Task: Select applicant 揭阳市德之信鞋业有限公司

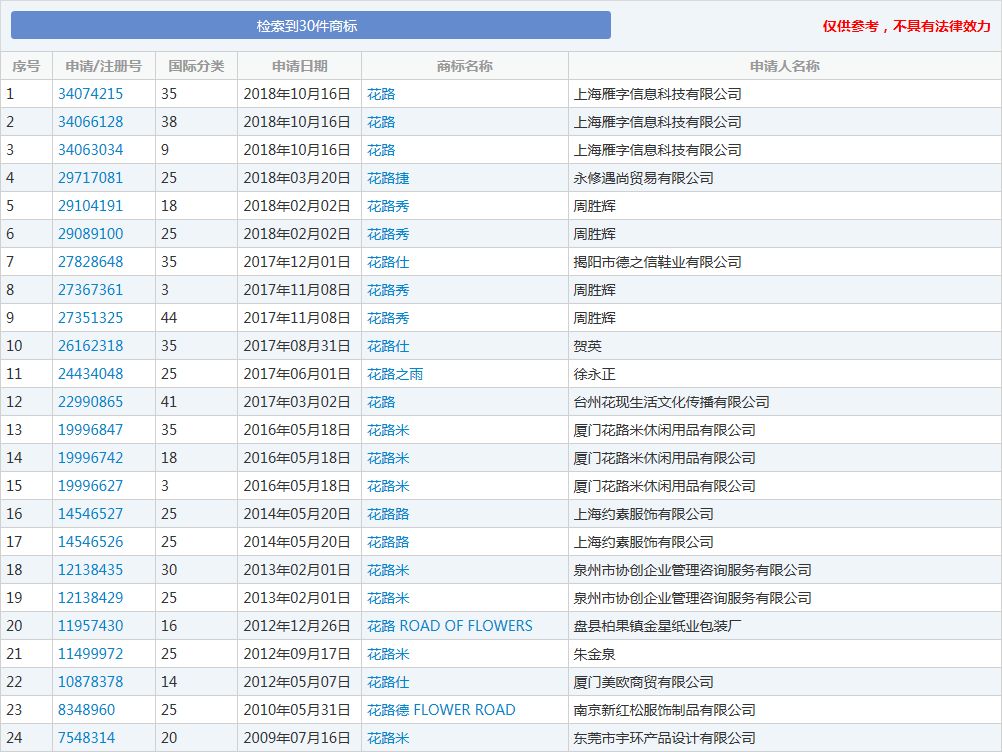Action: pos(657,262)
